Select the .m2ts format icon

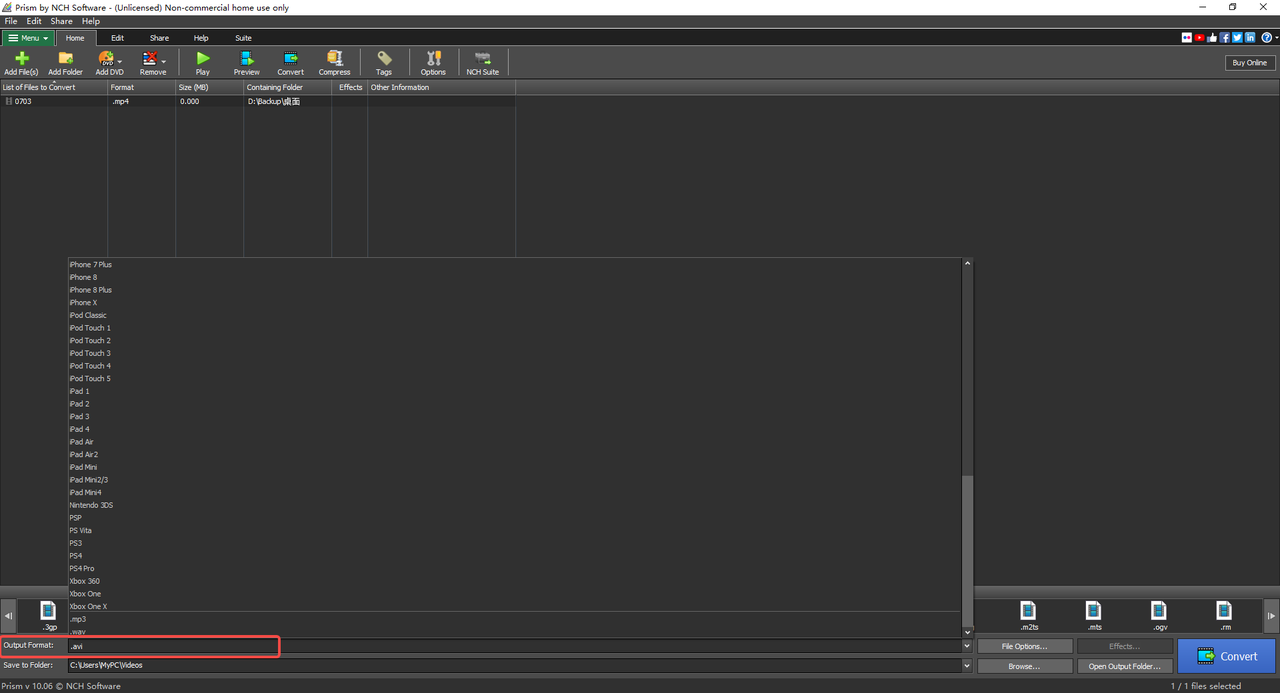[x=1029, y=615]
